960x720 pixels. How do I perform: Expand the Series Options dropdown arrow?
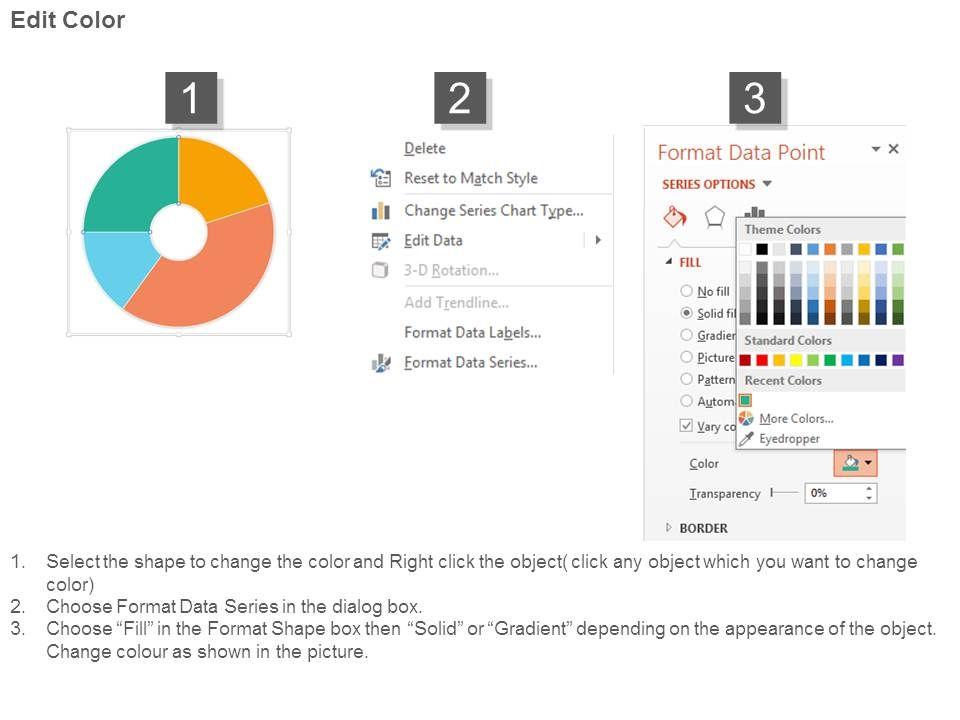768,184
